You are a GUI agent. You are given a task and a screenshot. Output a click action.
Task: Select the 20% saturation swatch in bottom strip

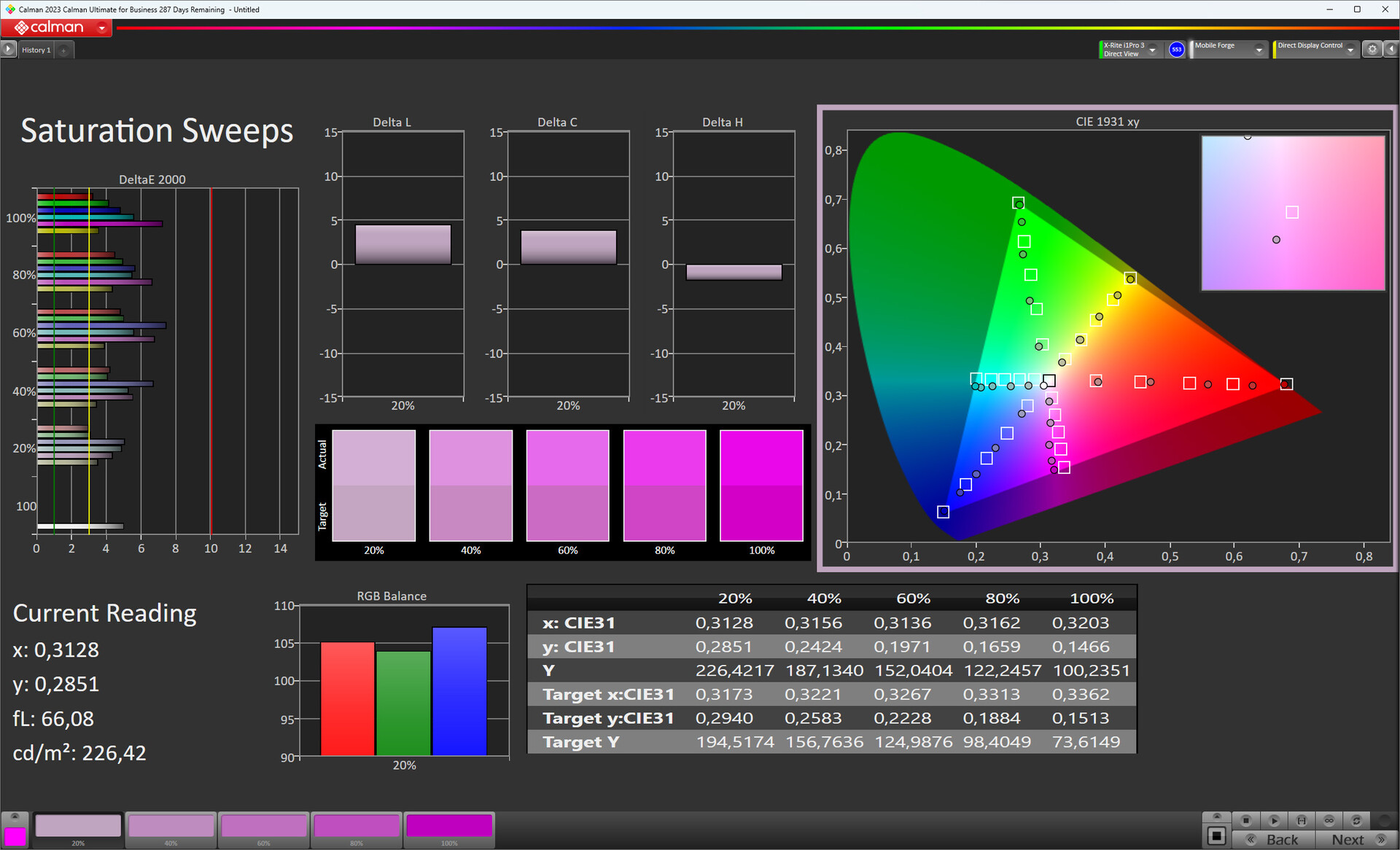[78, 830]
